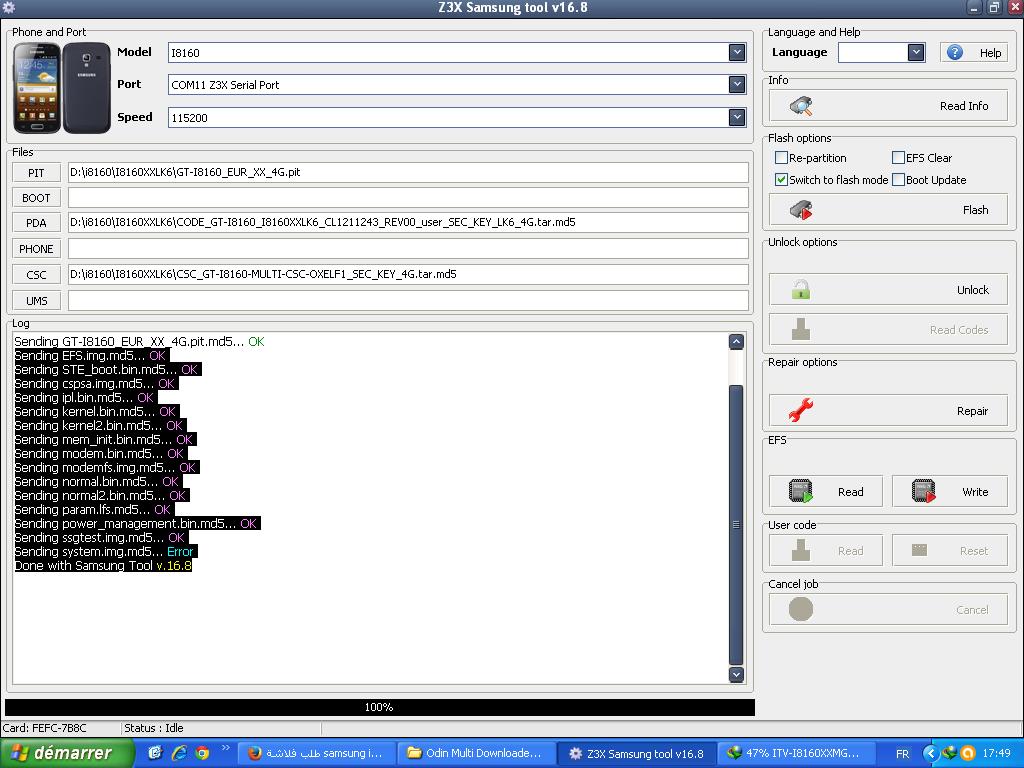
Task: Switch to Odin Multi Downloader taskbar item
Action: coord(477,753)
